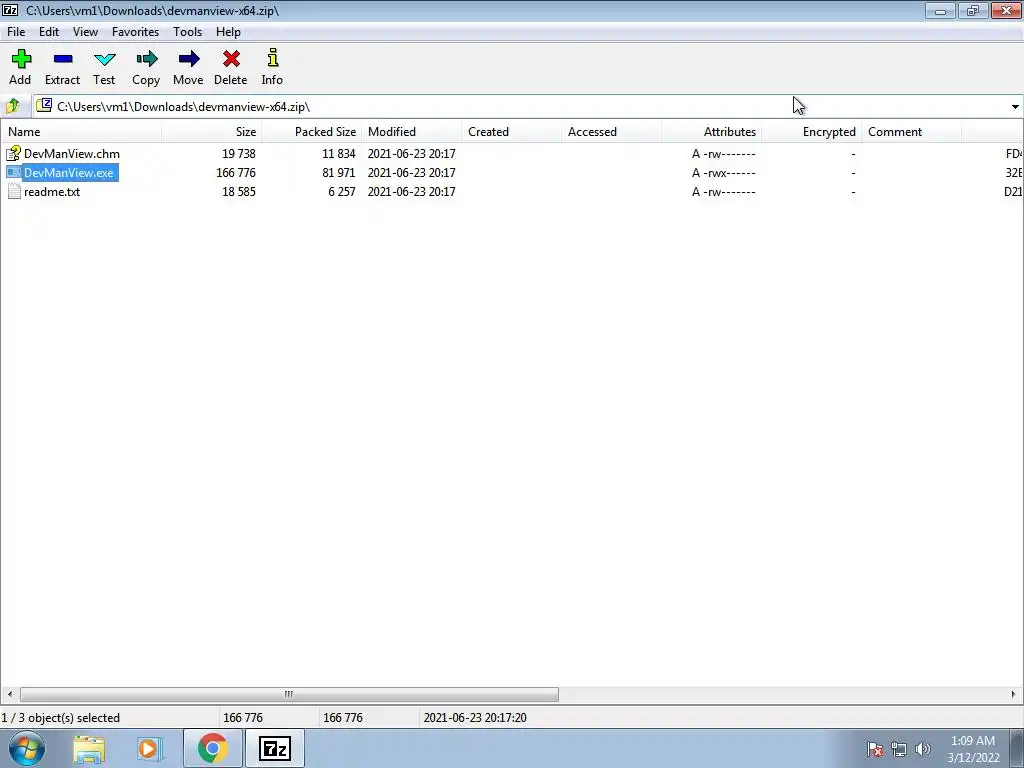Sort by the Comment column header

[x=911, y=131]
